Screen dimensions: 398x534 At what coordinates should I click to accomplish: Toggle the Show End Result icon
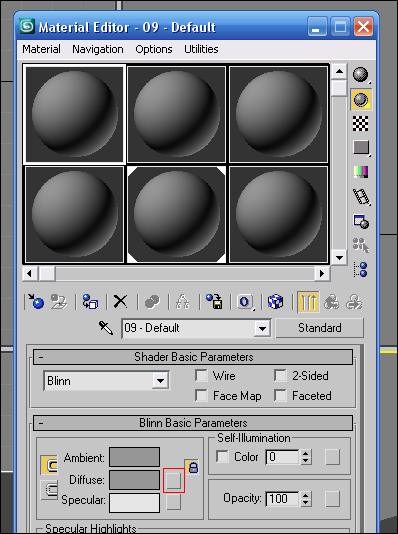[x=308, y=302]
